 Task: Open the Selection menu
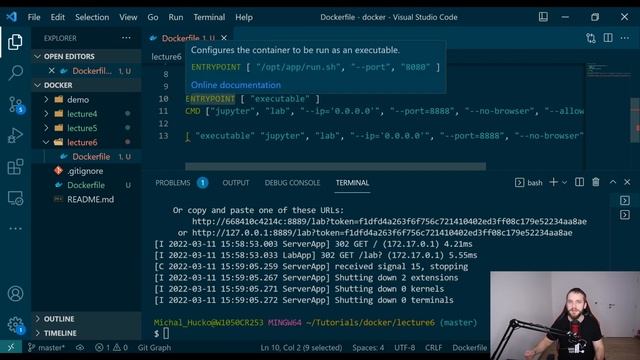click(92, 17)
